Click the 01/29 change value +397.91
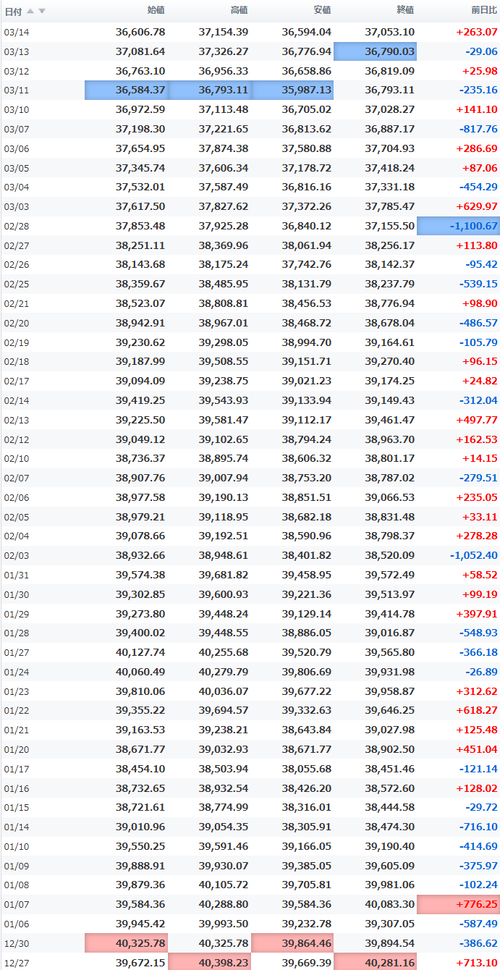 (x=476, y=614)
